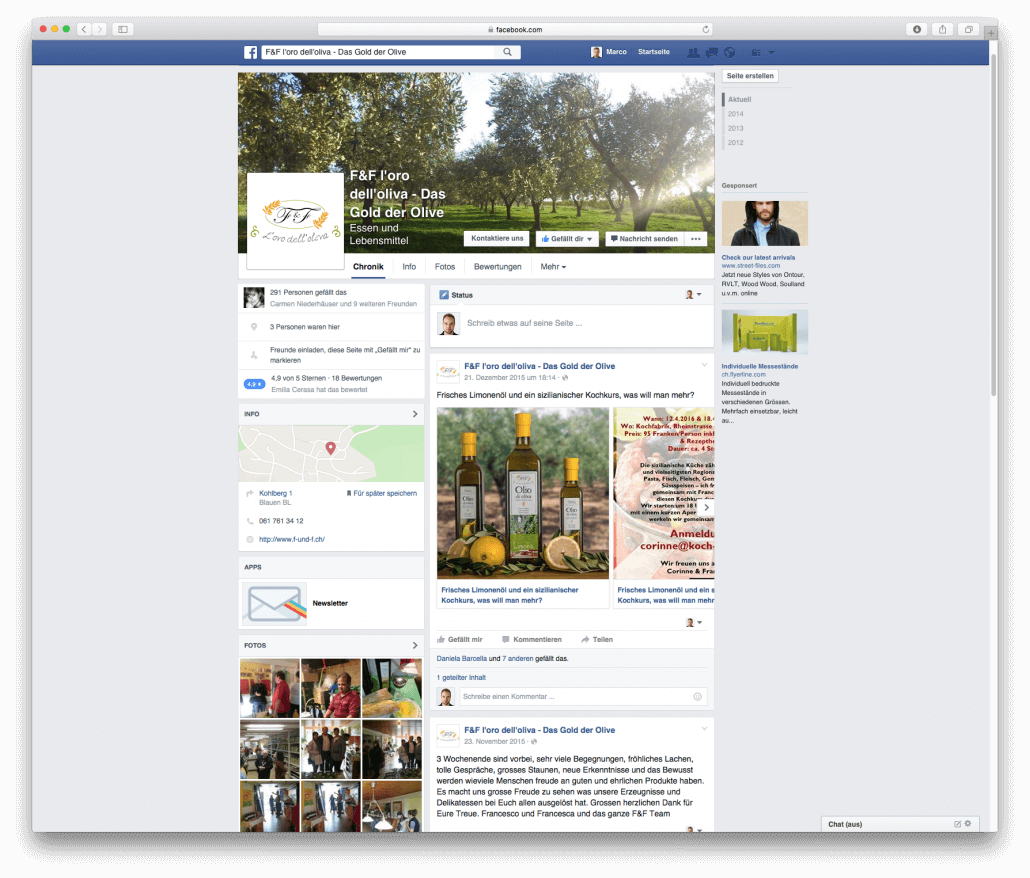Open the privacy shortcuts icon
The width and height of the screenshot is (1030, 878).
tap(756, 53)
